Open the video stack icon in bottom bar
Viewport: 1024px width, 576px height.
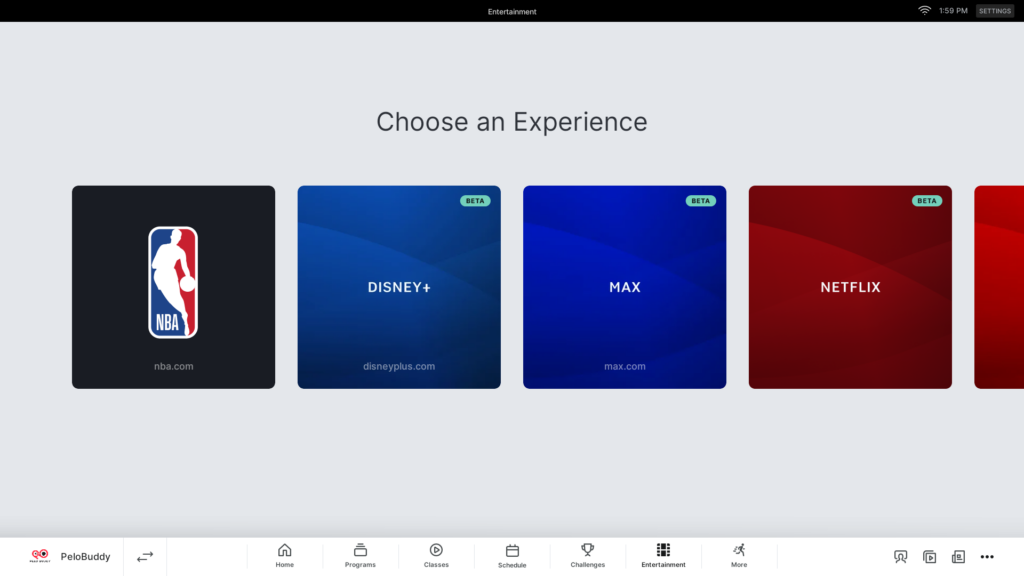pos(929,556)
